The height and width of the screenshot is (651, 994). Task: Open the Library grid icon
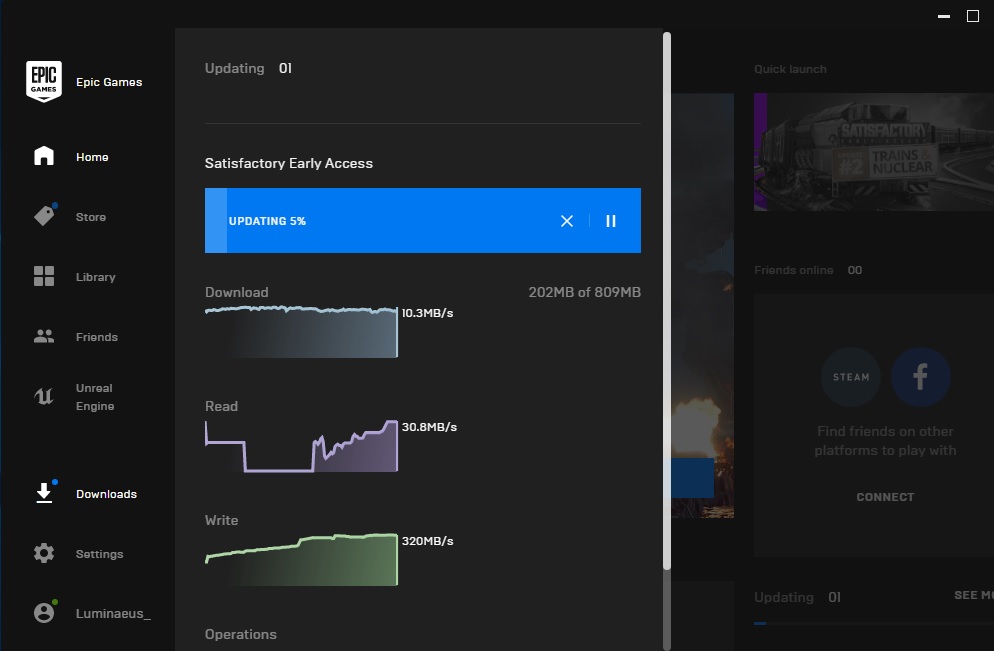44,276
